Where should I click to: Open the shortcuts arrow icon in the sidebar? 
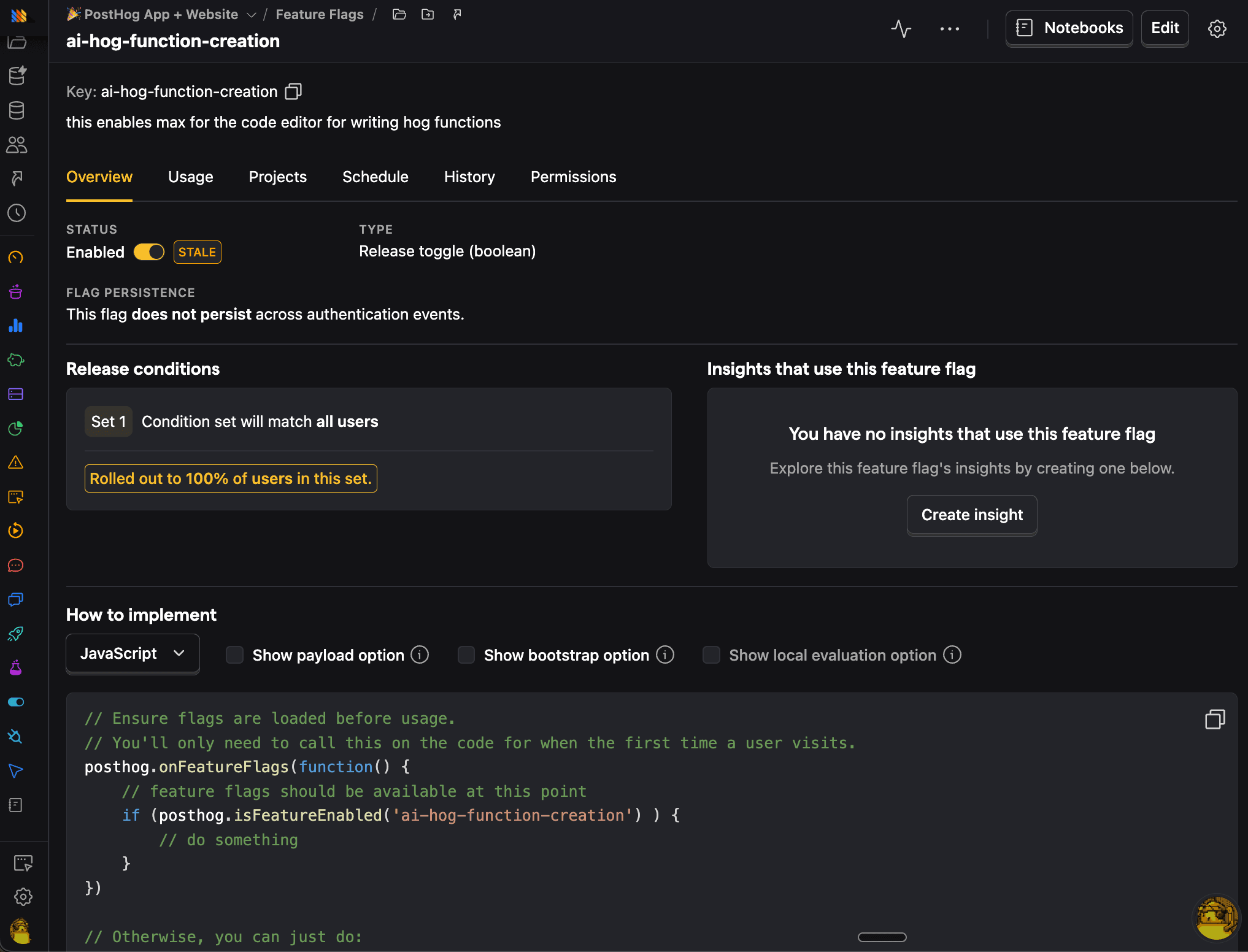17,178
